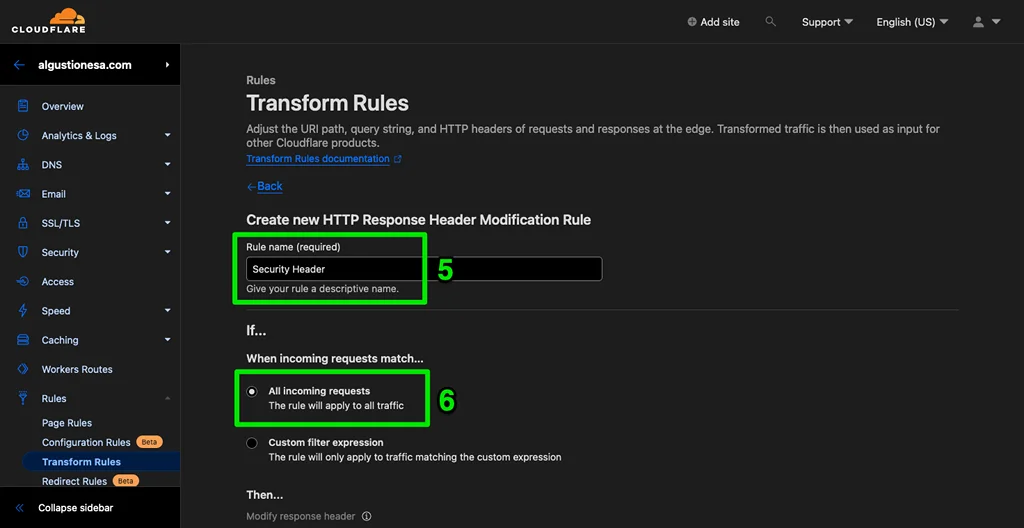
Task: Click the Overview clipboard icon
Action: [x=23, y=106]
